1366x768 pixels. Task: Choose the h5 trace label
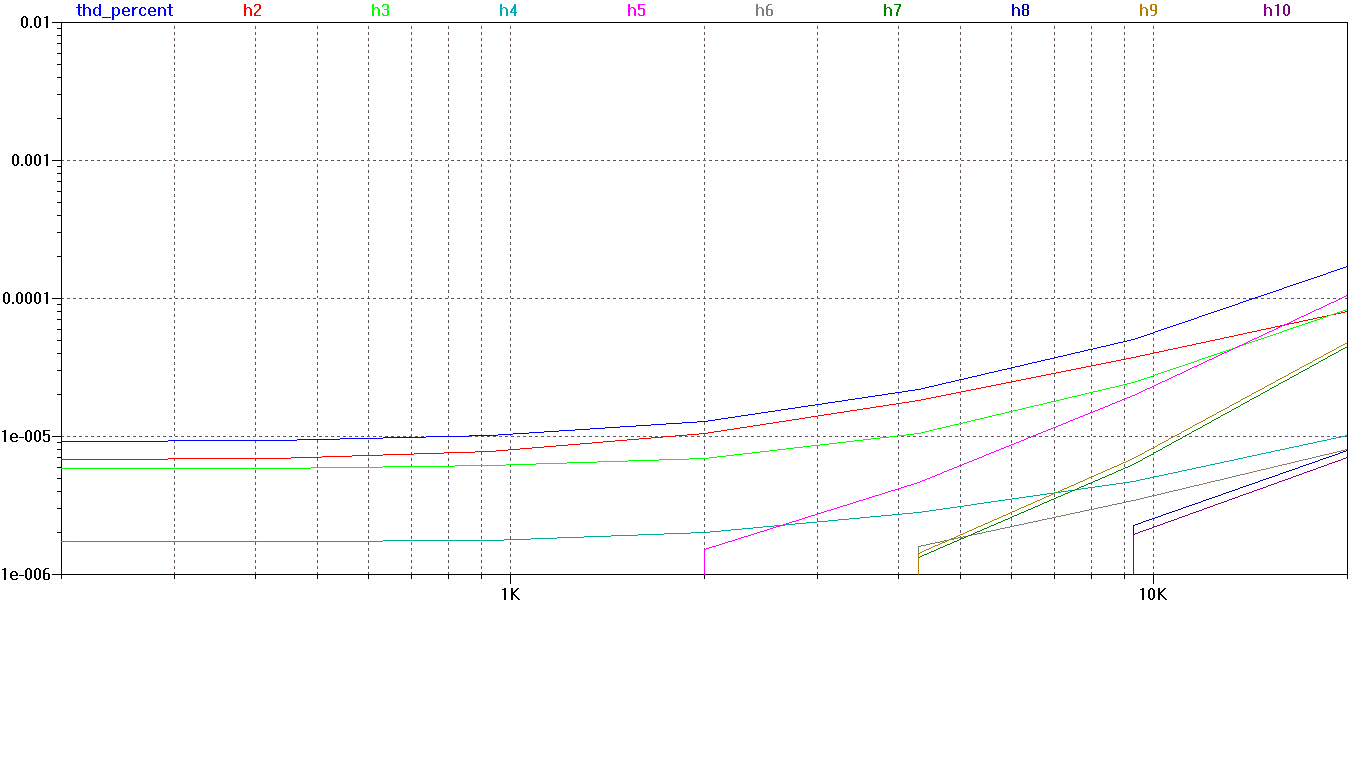[x=636, y=11]
